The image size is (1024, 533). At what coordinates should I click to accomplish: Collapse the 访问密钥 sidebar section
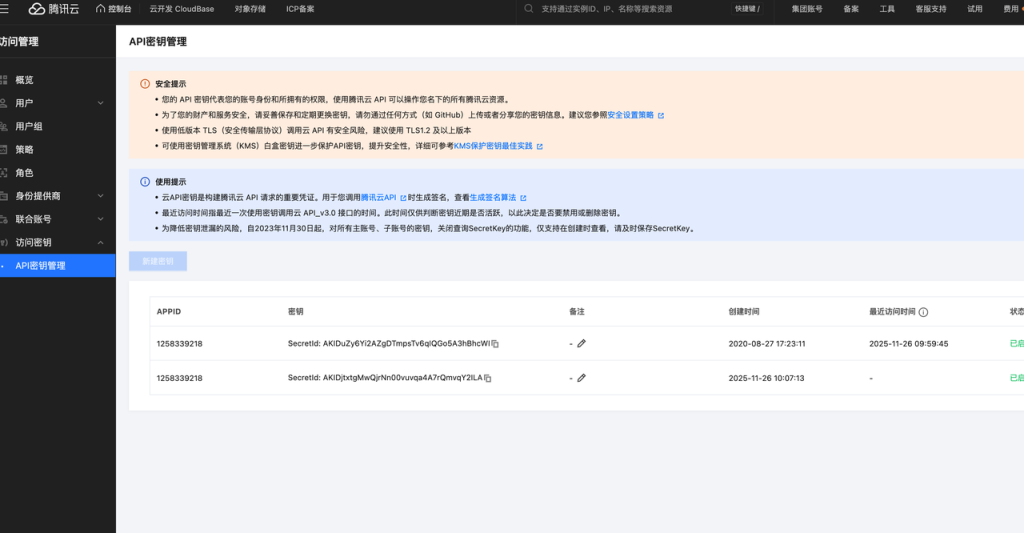(100, 242)
